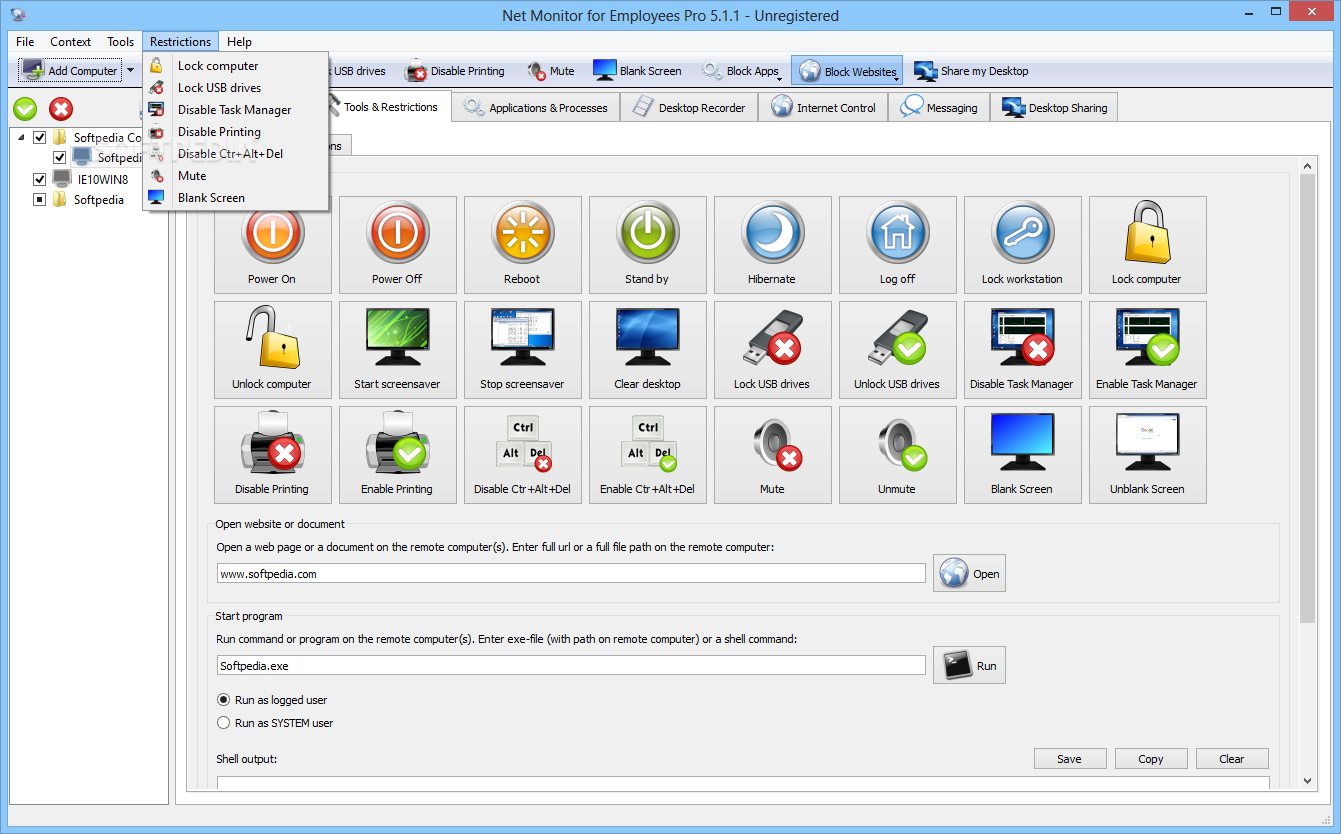This screenshot has width=1341, height=834.
Task: Click the Run program button
Action: (x=969, y=665)
